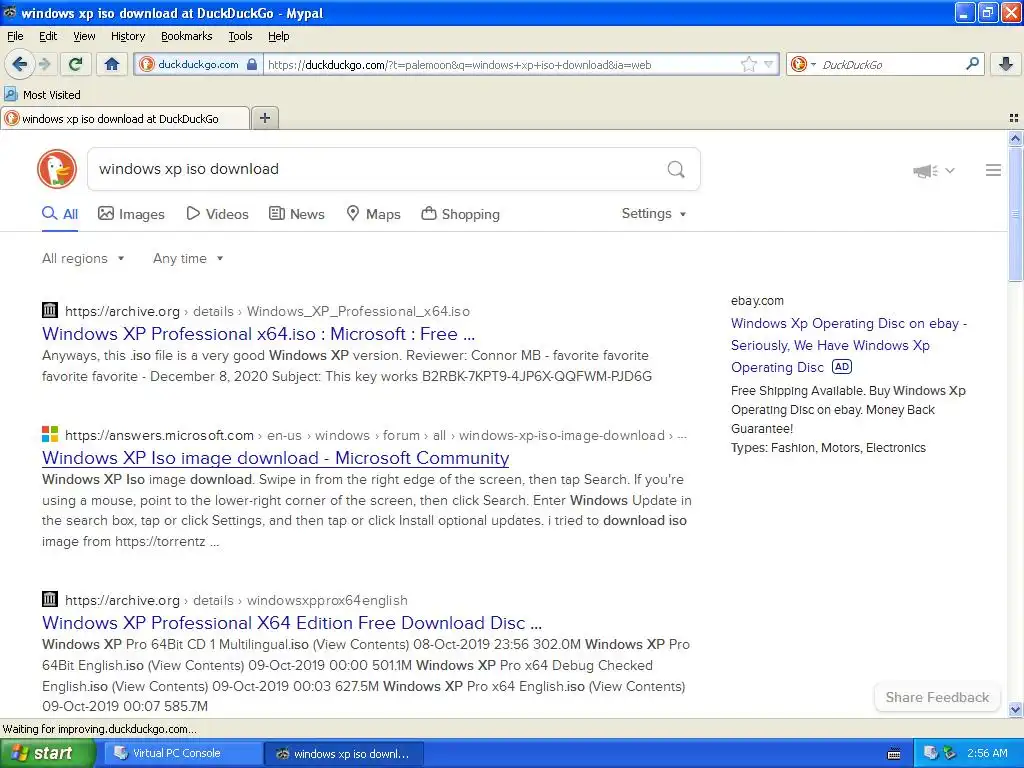Click the 2:56 AM taskbar clock
This screenshot has width=1024, height=768.
987,753
